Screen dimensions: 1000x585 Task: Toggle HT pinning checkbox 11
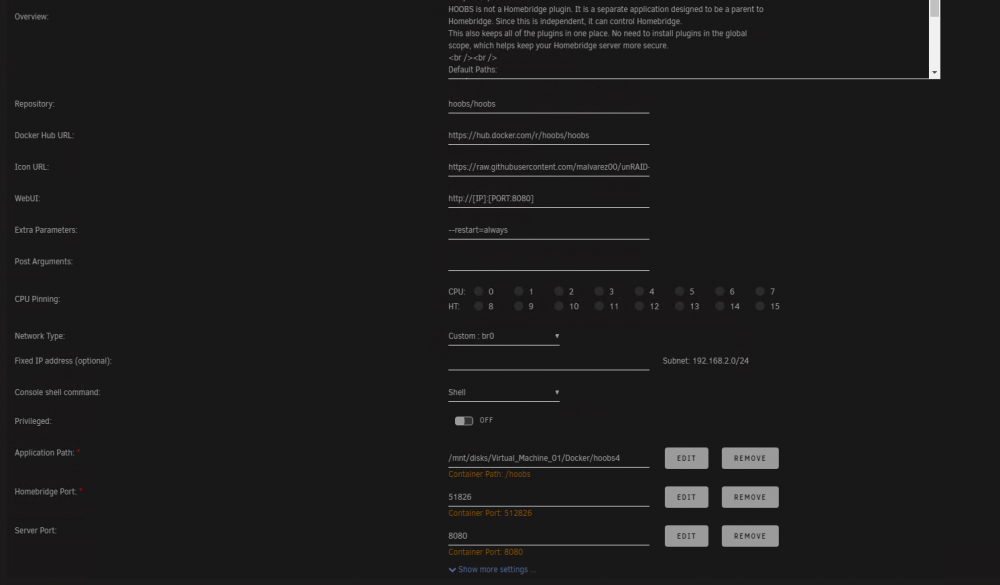(599, 306)
